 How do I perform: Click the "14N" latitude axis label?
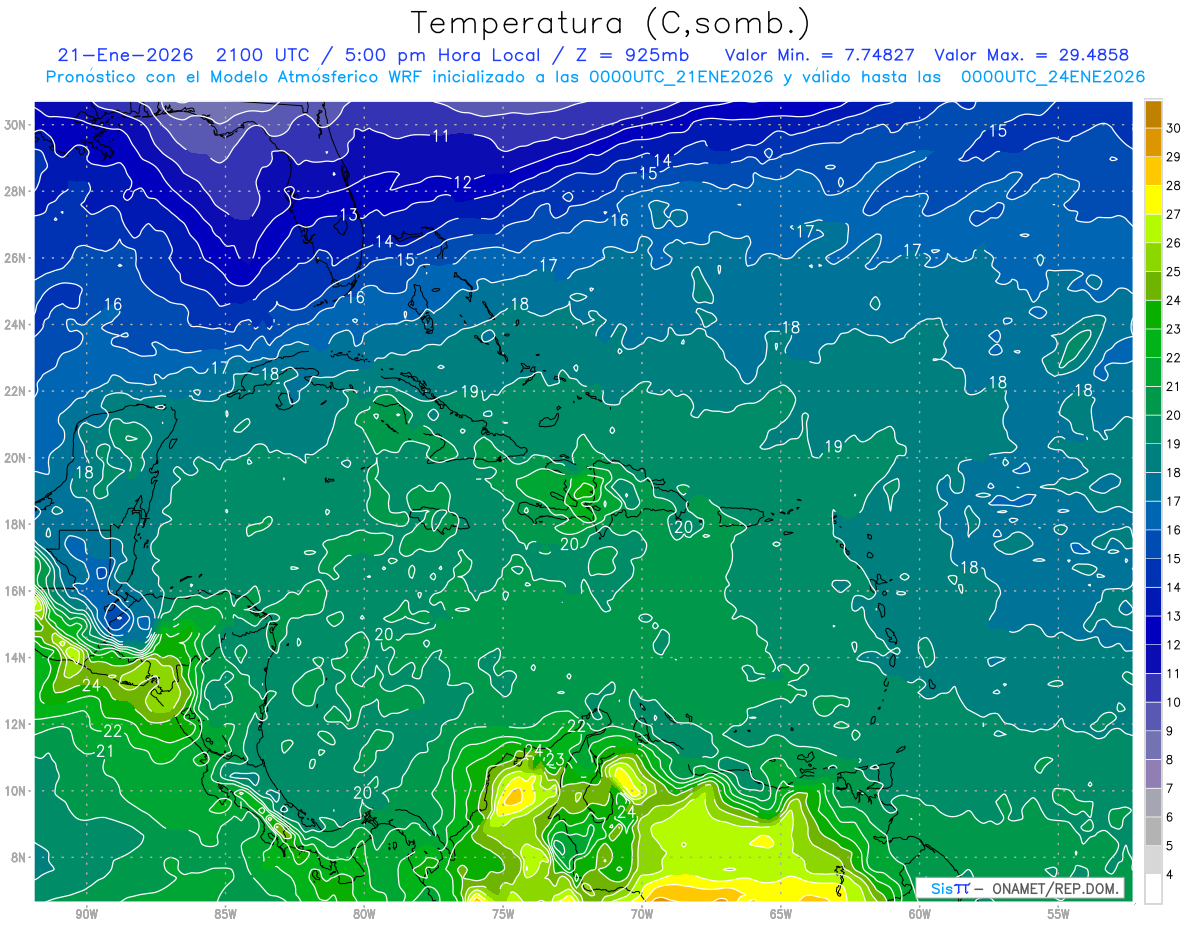tap(15, 657)
